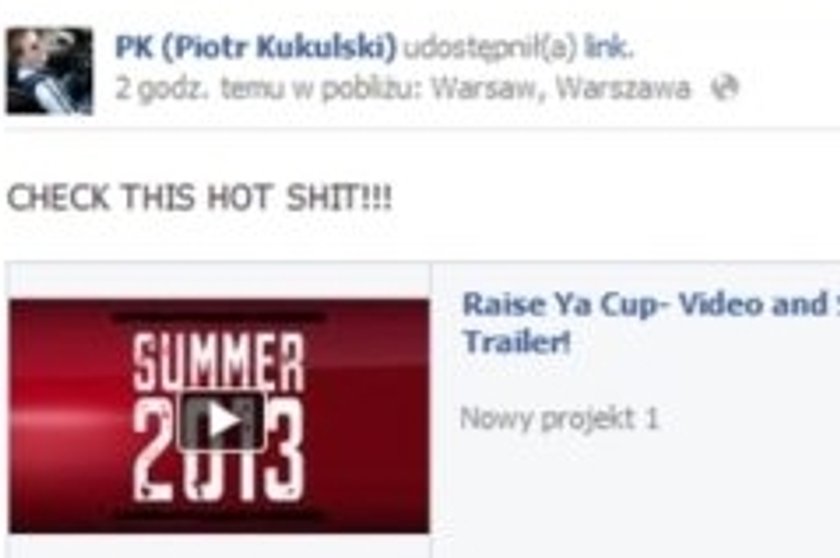Open the PK (Piotr Kukulski) profile link
Image resolution: width=840 pixels, height=558 pixels.
pyautogui.click(x=256, y=47)
